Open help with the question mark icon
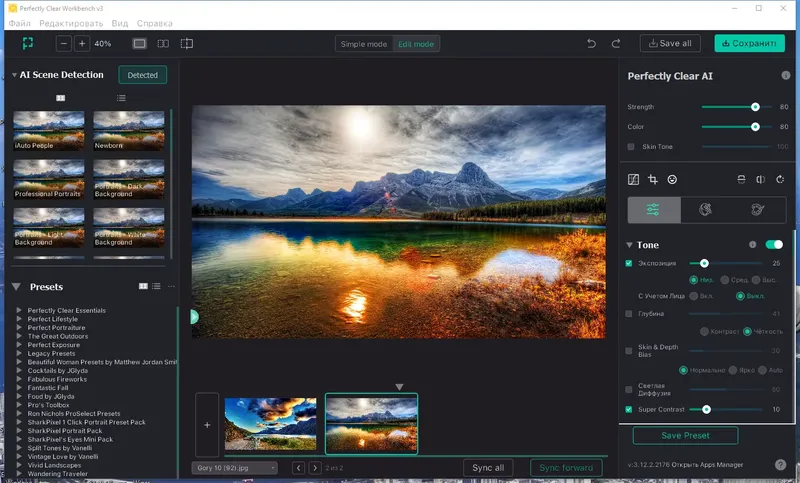This screenshot has width=800, height=483. pos(779,464)
